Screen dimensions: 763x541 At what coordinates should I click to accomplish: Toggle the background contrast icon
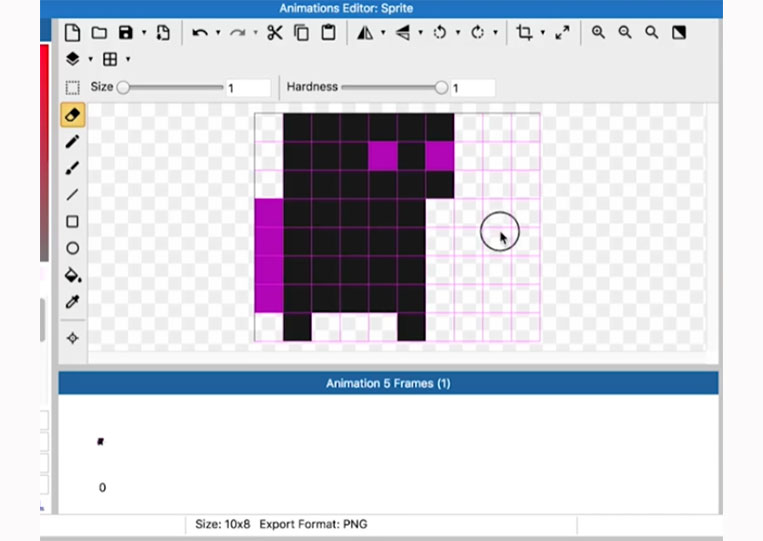(679, 33)
